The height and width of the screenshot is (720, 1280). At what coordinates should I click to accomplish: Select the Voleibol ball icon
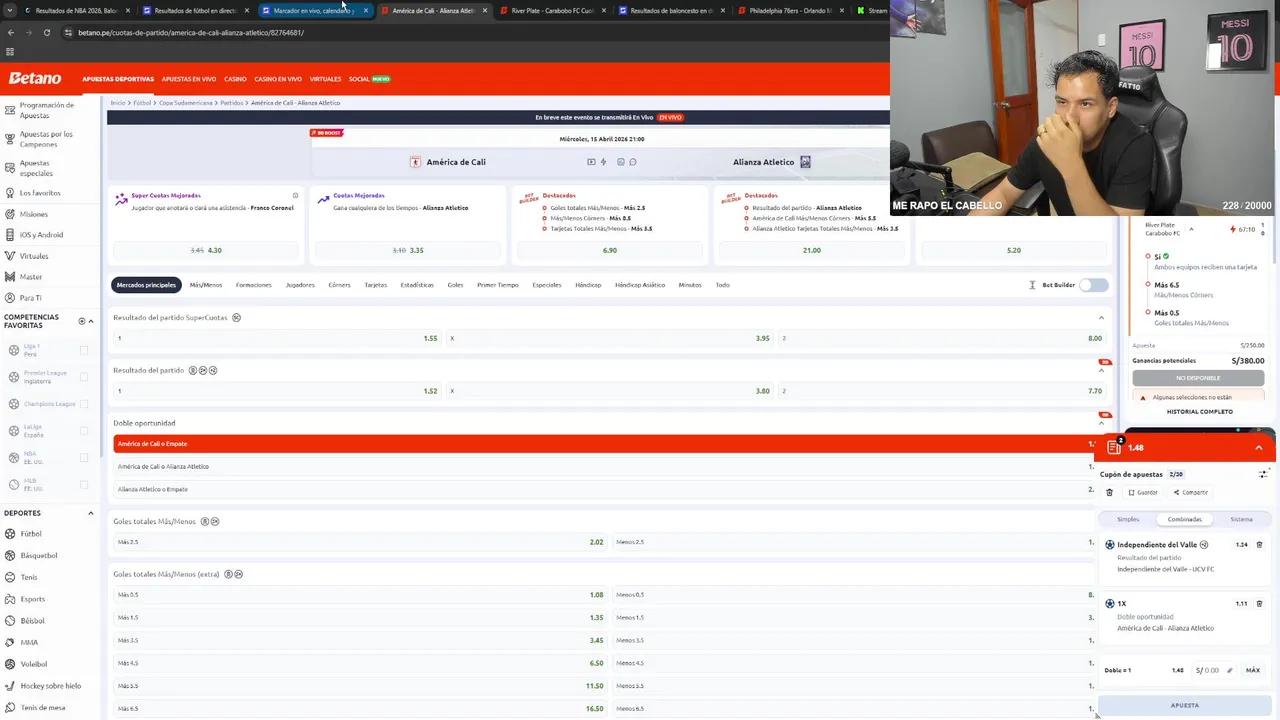click(x=11, y=664)
